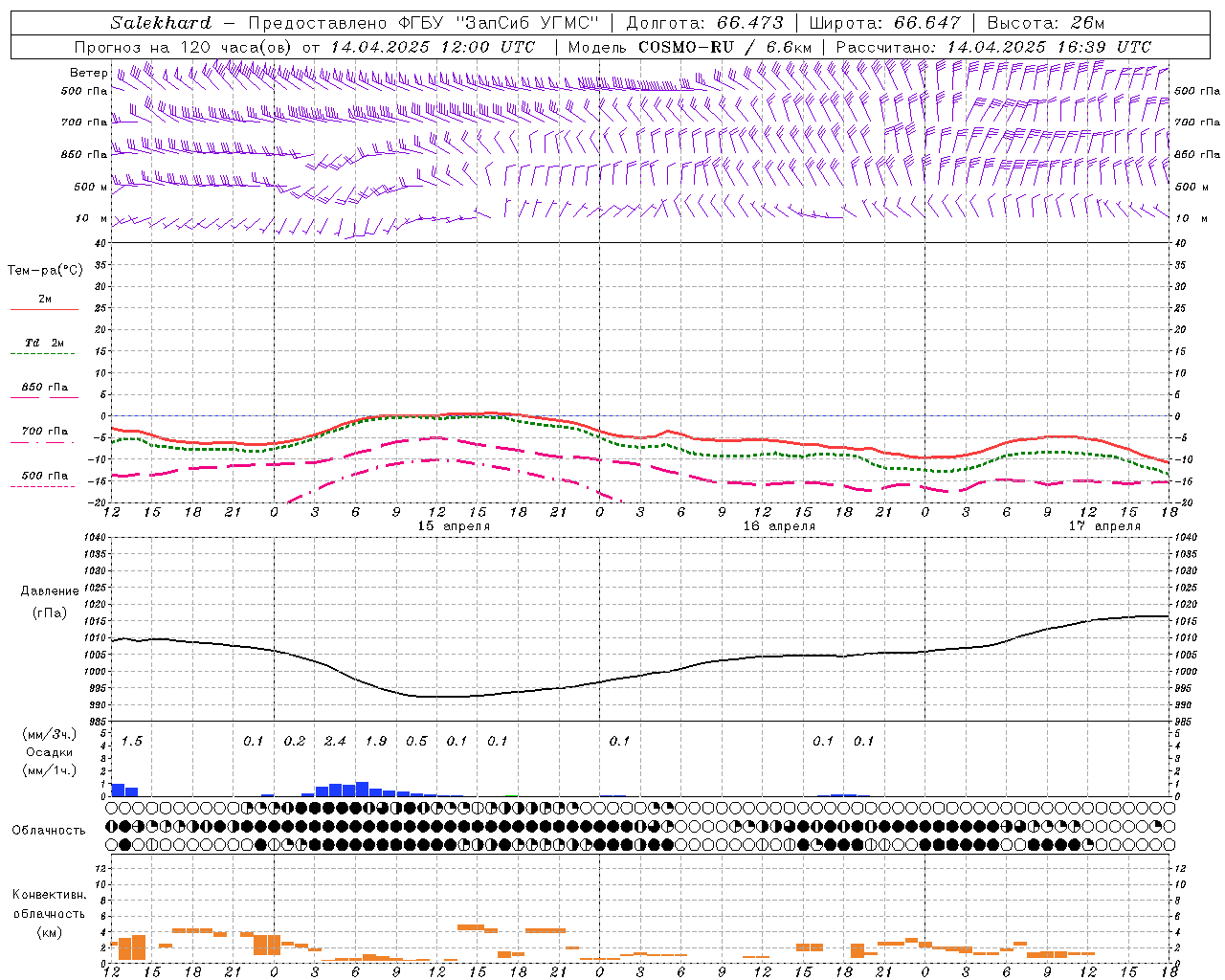
Task: Select the "Долгота: 66.473" header field
Action: tap(704, 23)
